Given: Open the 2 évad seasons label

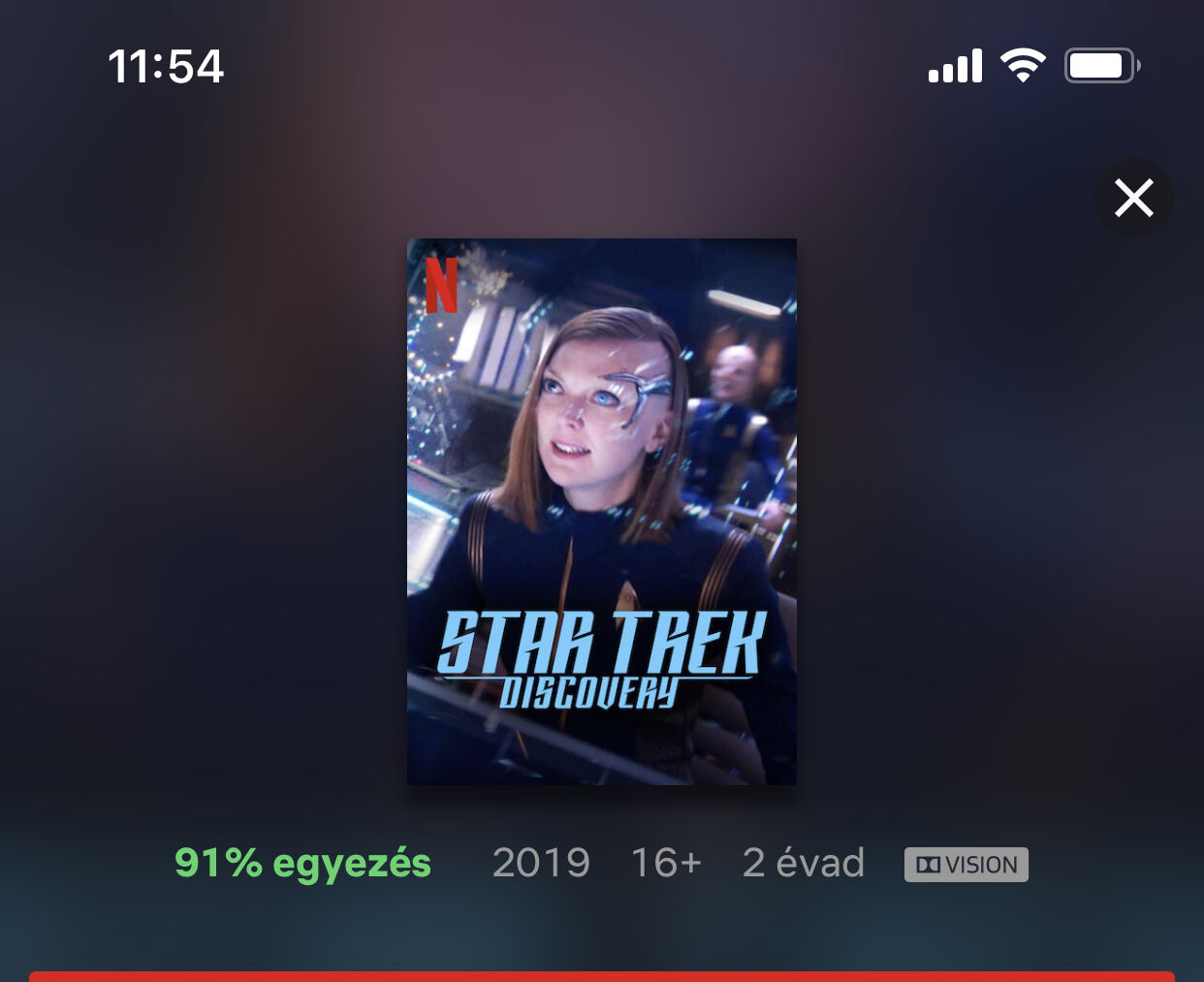Looking at the screenshot, I should (x=803, y=863).
